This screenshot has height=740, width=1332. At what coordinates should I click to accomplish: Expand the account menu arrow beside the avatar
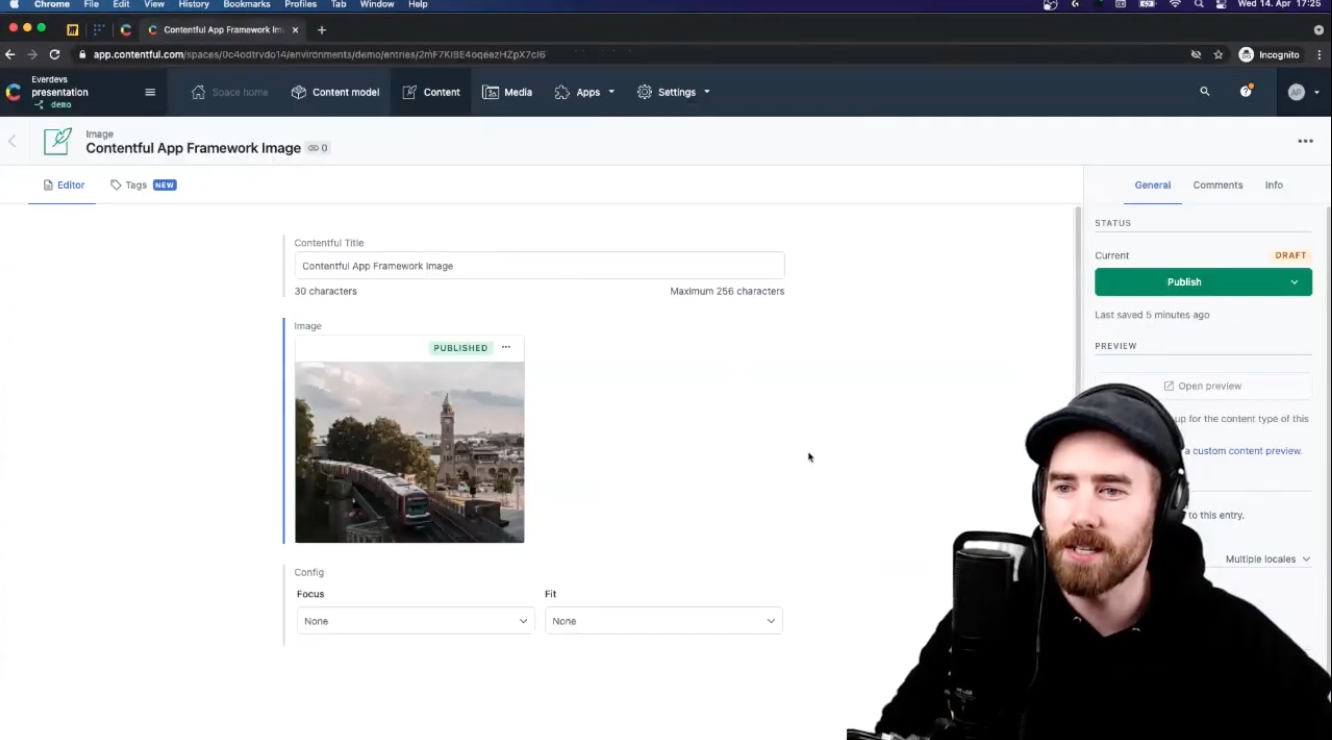1317,92
